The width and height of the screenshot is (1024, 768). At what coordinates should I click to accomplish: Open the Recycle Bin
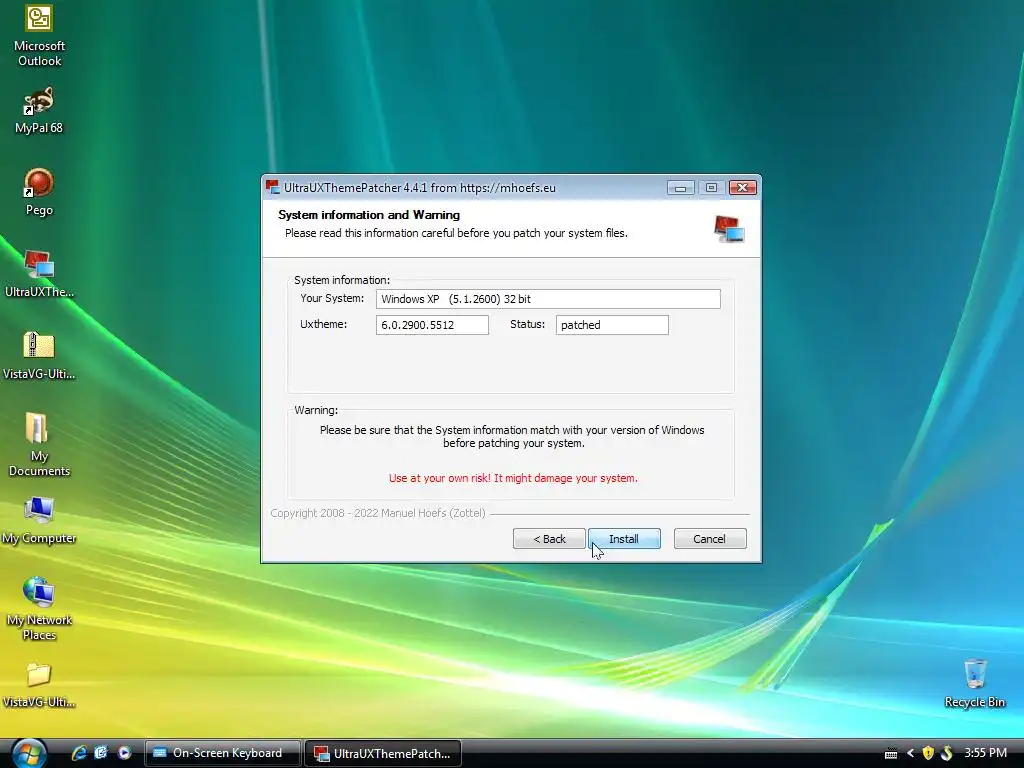coord(974,684)
